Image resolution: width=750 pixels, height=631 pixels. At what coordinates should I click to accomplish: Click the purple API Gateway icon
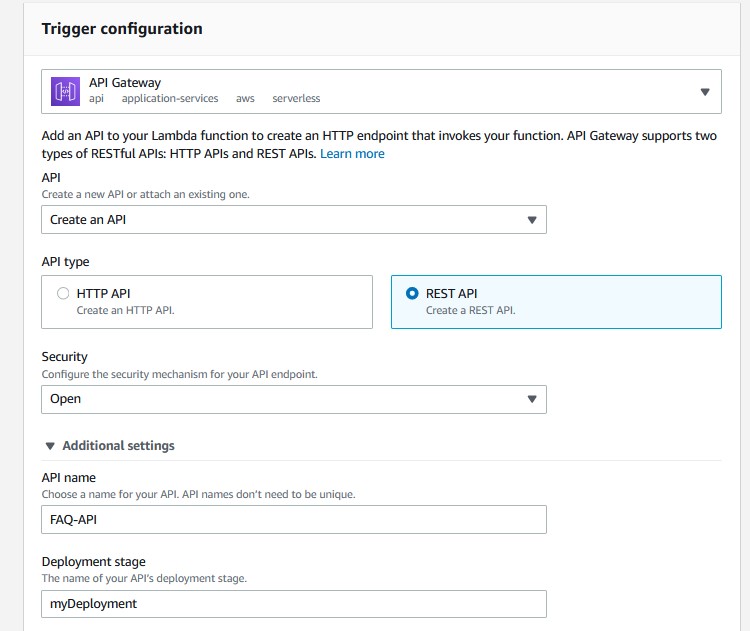click(x=66, y=91)
